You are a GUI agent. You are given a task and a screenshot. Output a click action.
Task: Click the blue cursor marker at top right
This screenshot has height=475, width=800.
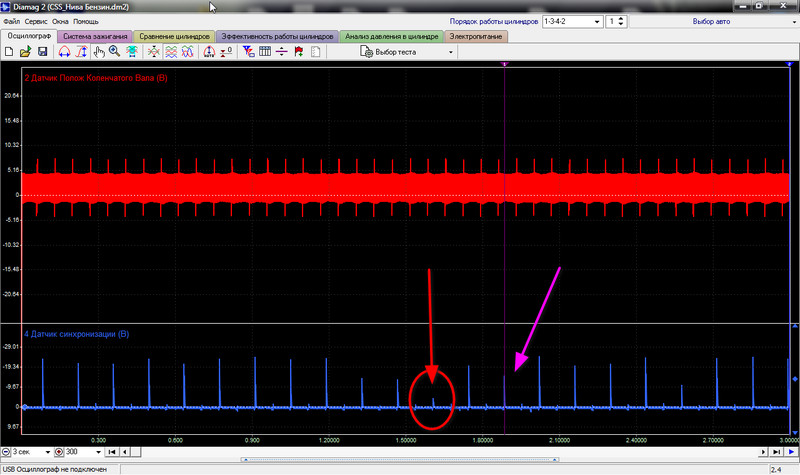789,64
